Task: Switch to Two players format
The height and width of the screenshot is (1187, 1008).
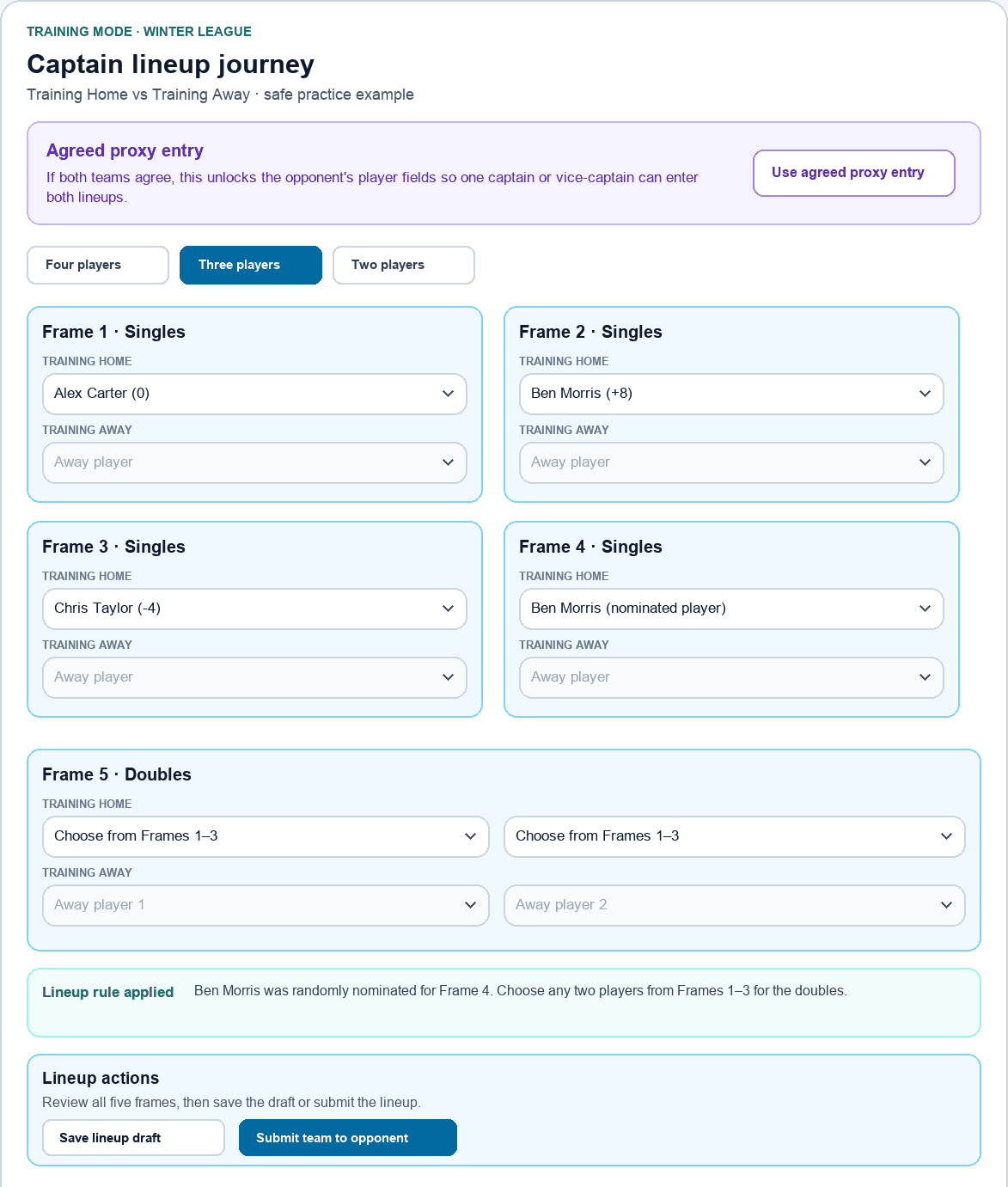Action: 404,265
